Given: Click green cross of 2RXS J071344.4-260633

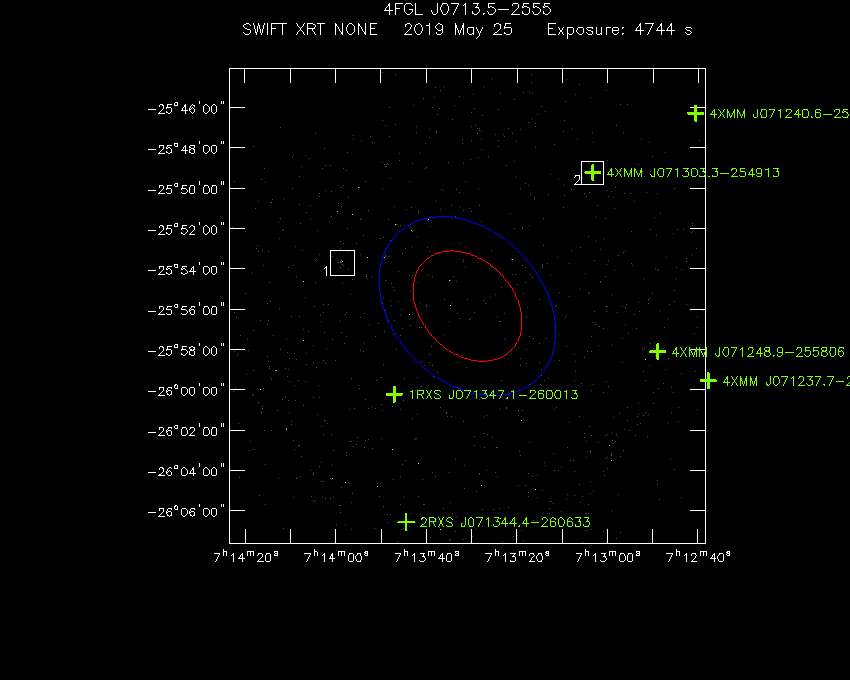Looking at the screenshot, I should [x=406, y=522].
